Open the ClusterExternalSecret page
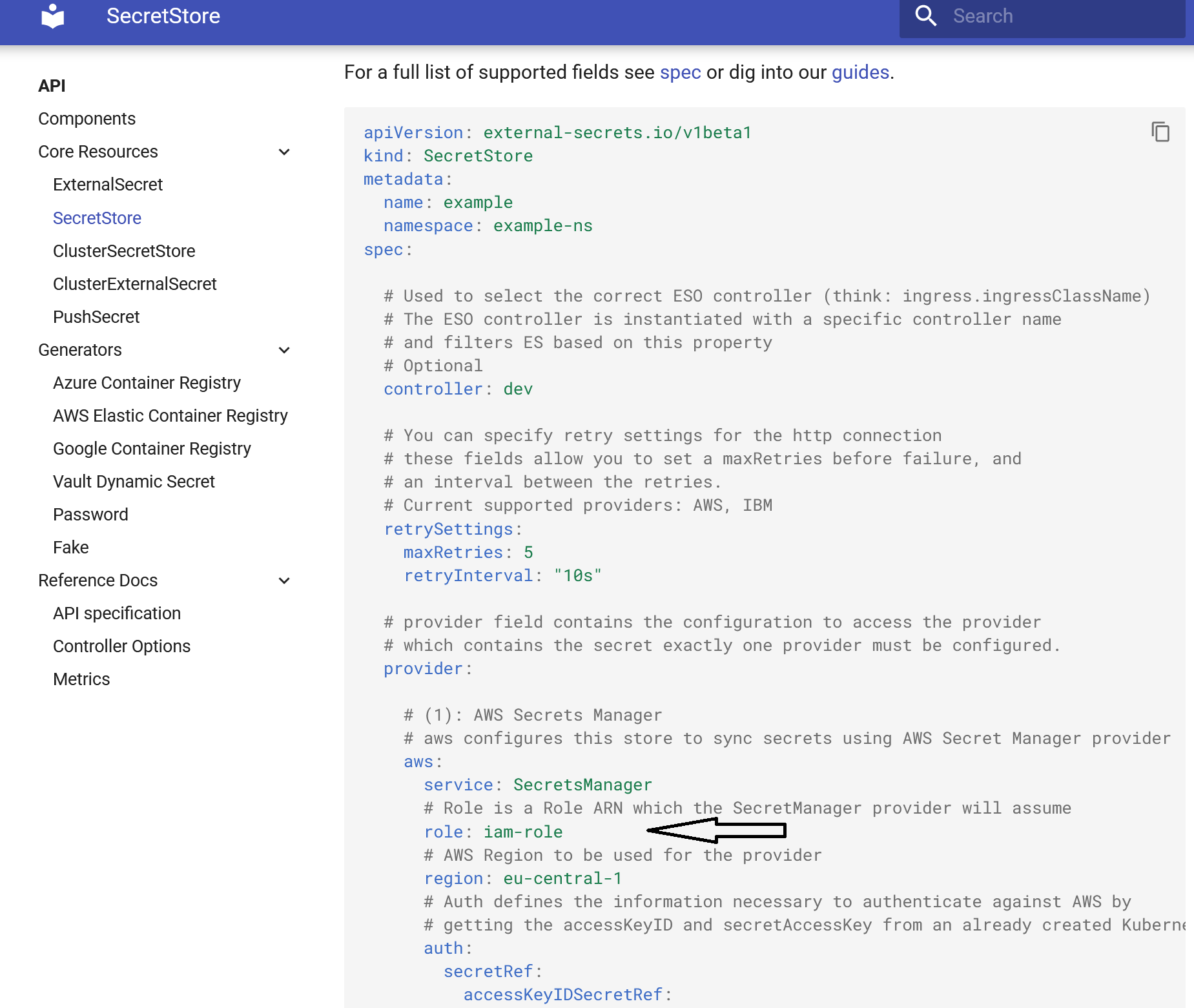The image size is (1194, 1008). coord(134,283)
